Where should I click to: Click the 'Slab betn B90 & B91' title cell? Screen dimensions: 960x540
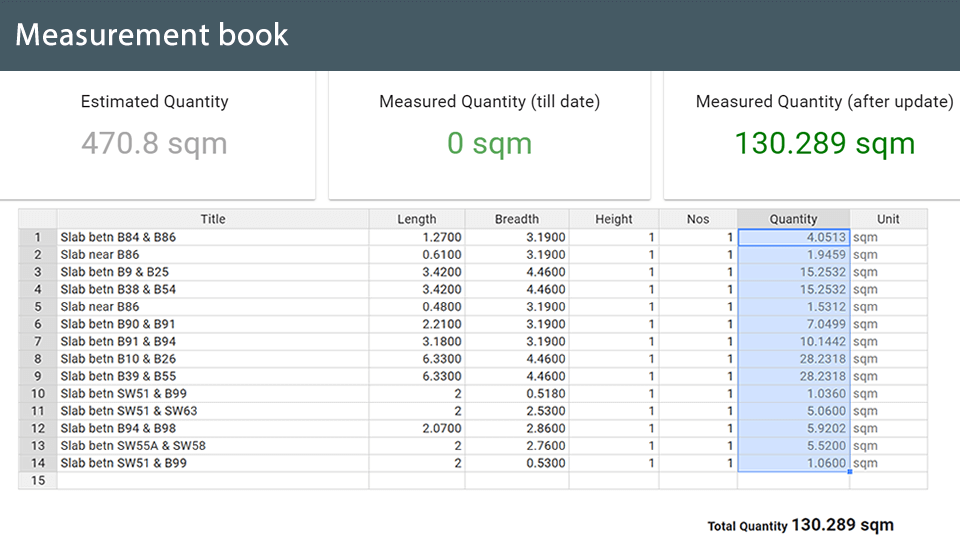(213, 324)
